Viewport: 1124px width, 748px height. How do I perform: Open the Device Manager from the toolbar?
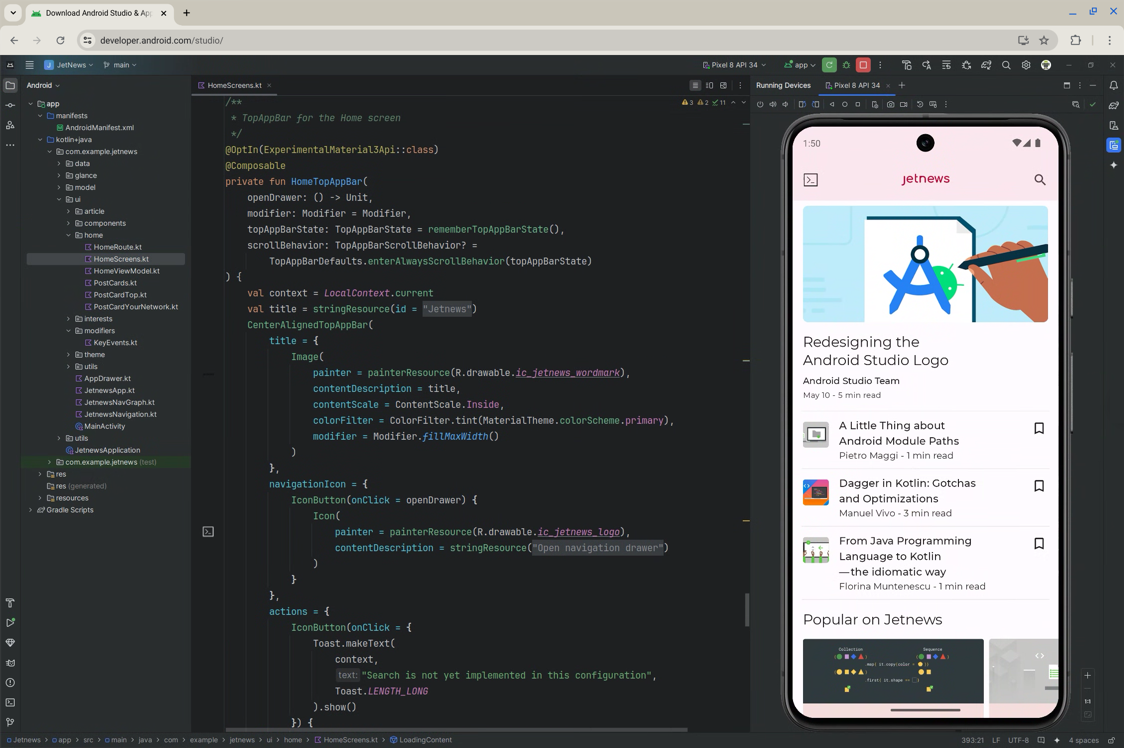[907, 64]
